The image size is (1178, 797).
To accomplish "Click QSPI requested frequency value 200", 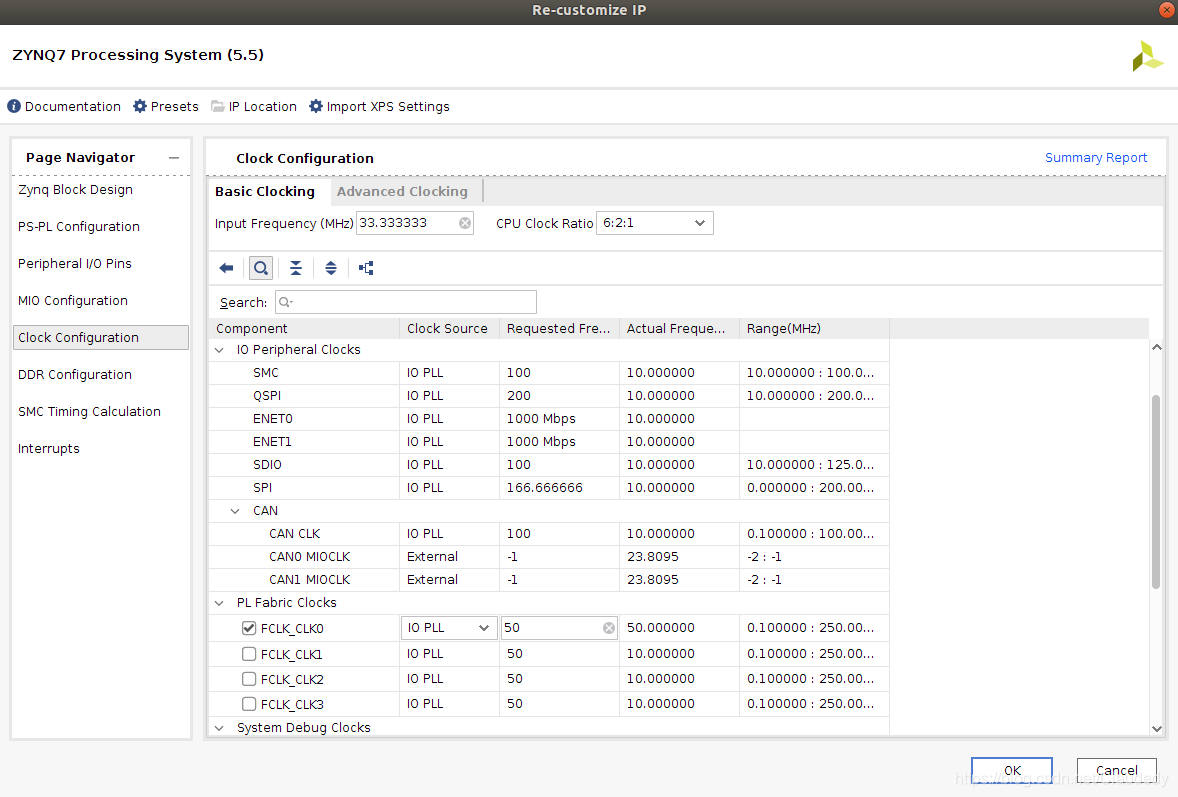I will (x=518, y=396).
